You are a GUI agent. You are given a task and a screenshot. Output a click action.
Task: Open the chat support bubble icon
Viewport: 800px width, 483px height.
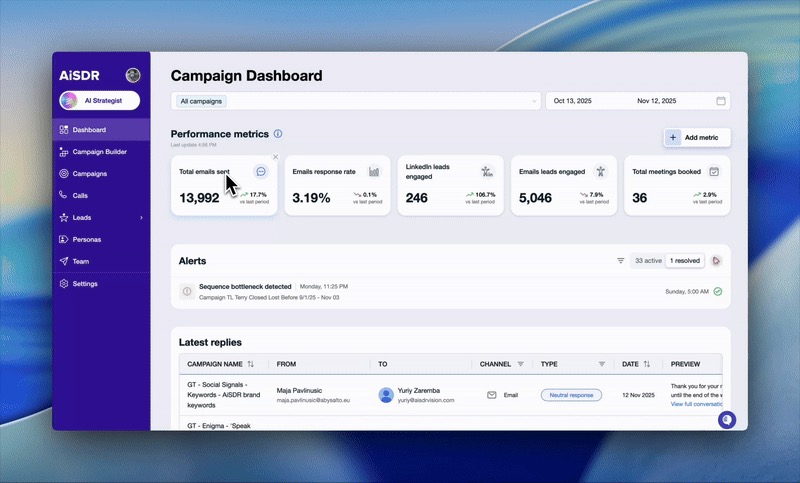tap(726, 420)
